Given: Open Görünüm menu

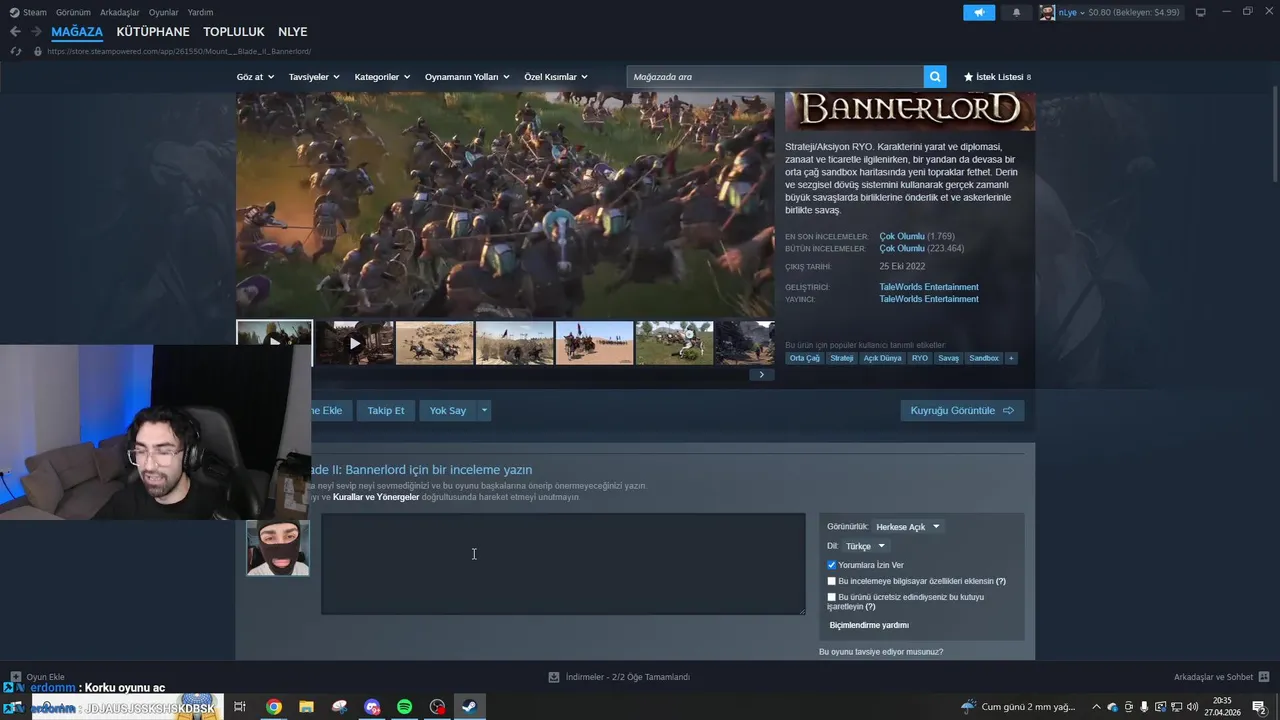Looking at the screenshot, I should pos(73,12).
